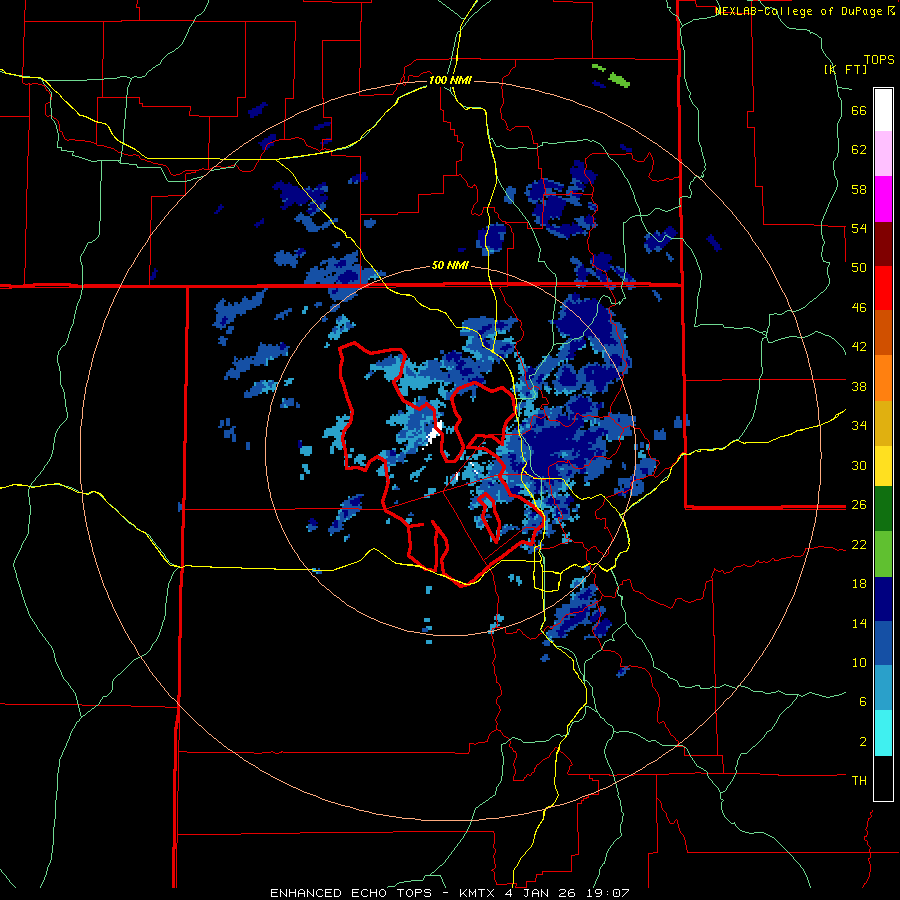Image resolution: width=900 pixels, height=900 pixels.
Task: Click the "TOPS" legend title
Action: point(879,59)
